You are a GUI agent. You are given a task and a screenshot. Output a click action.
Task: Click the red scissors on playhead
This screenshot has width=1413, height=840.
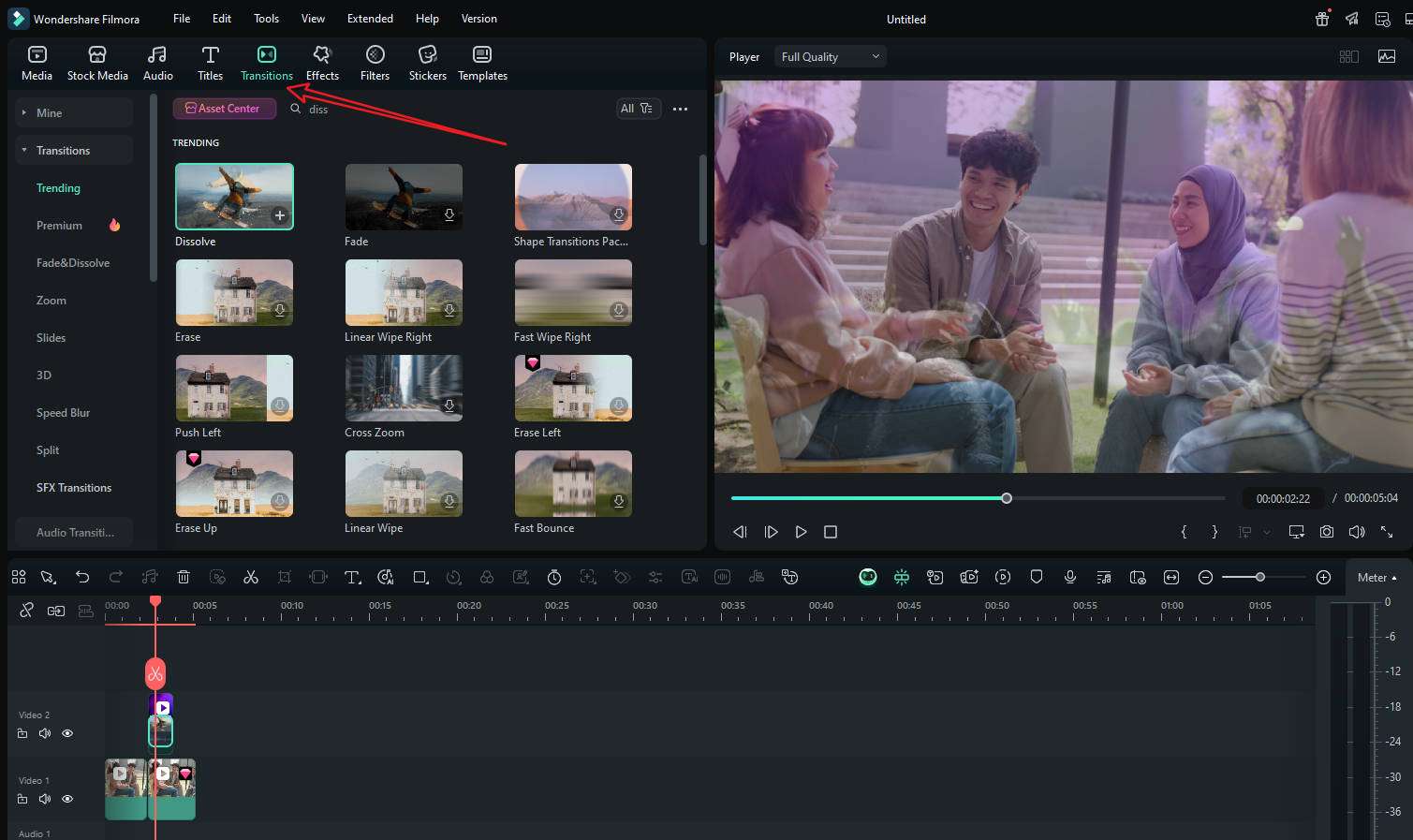click(155, 673)
